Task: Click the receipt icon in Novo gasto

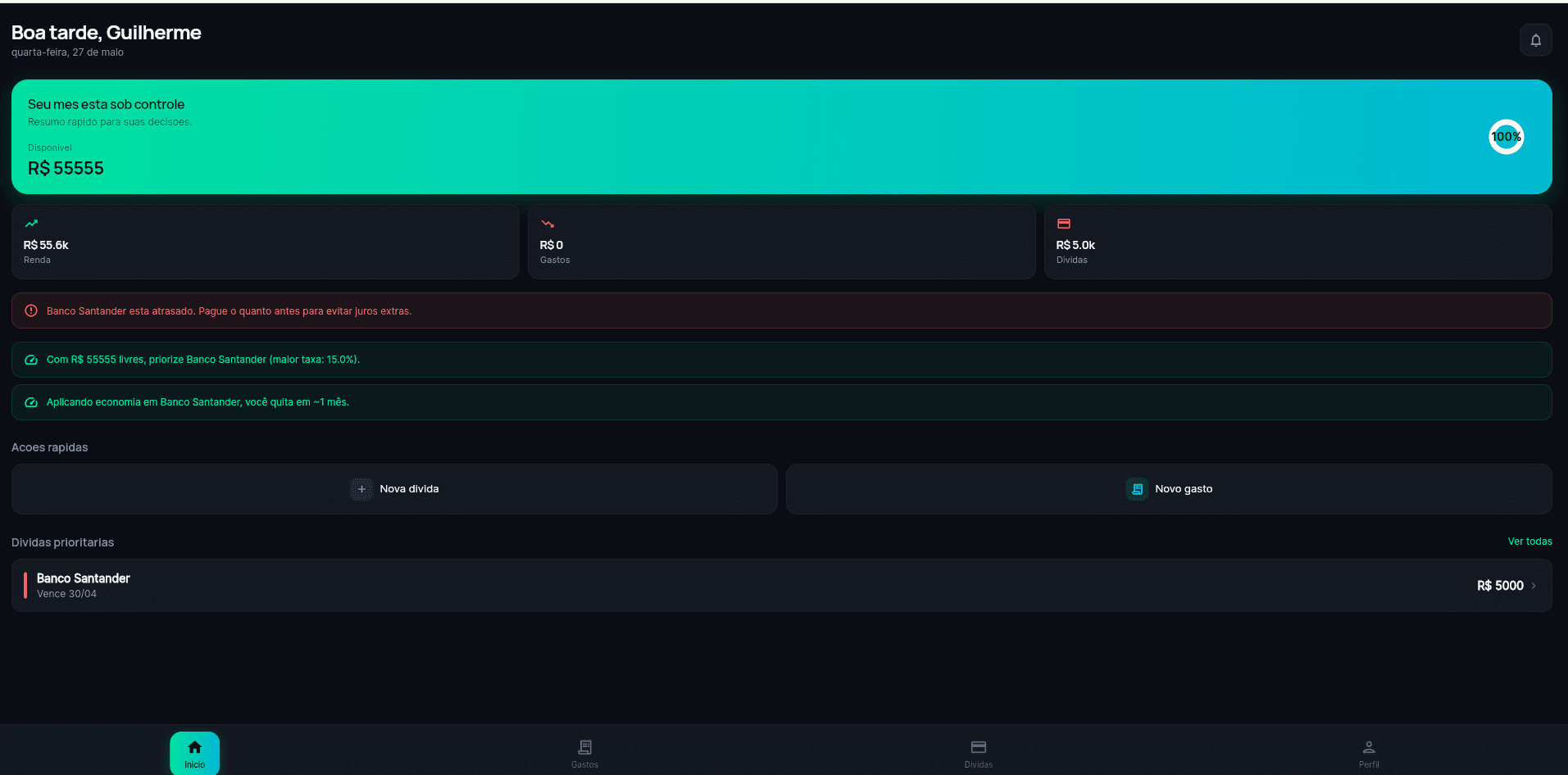Action: [x=1137, y=489]
